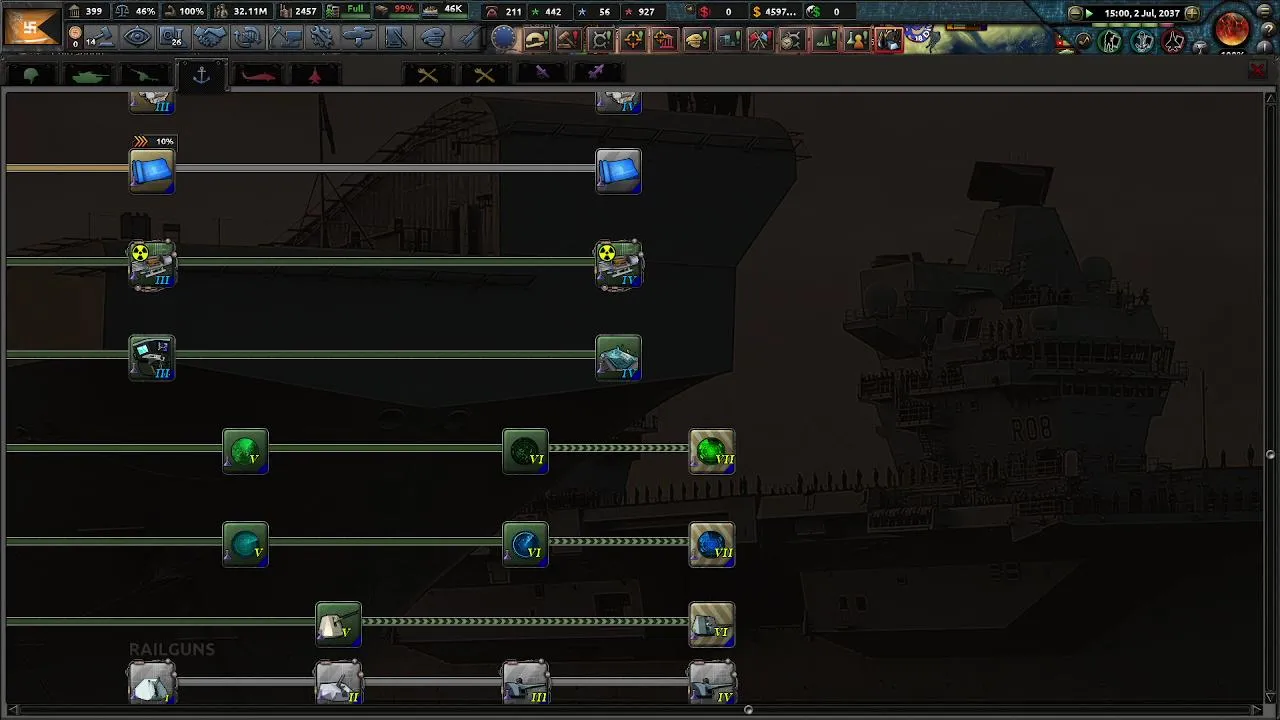Decrease game speed with minus button

(x=1075, y=13)
